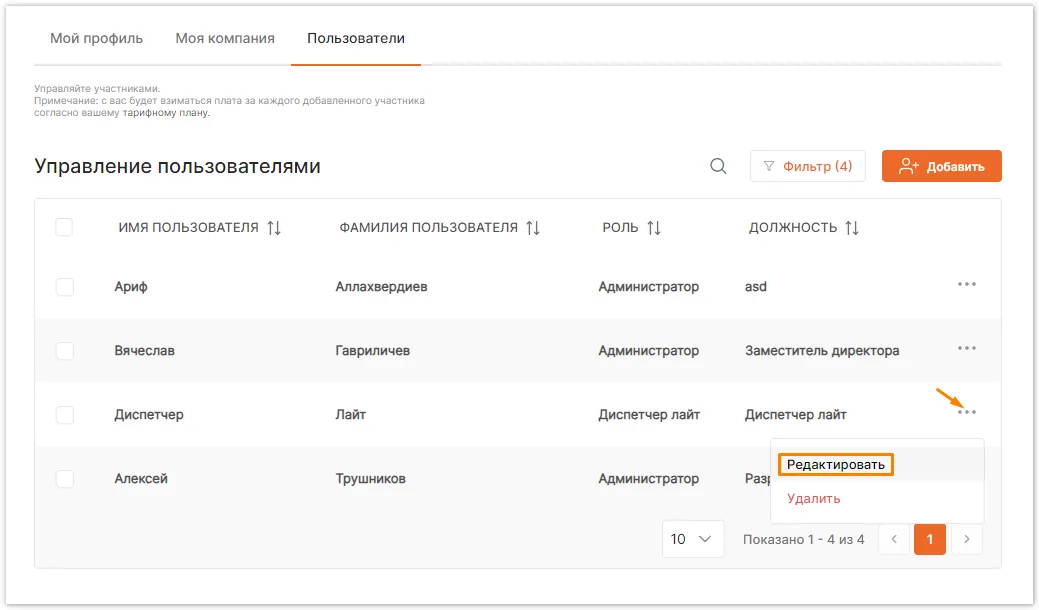The height and width of the screenshot is (610, 1039).
Task: Switch to Моя компания tab
Action: click(x=225, y=38)
